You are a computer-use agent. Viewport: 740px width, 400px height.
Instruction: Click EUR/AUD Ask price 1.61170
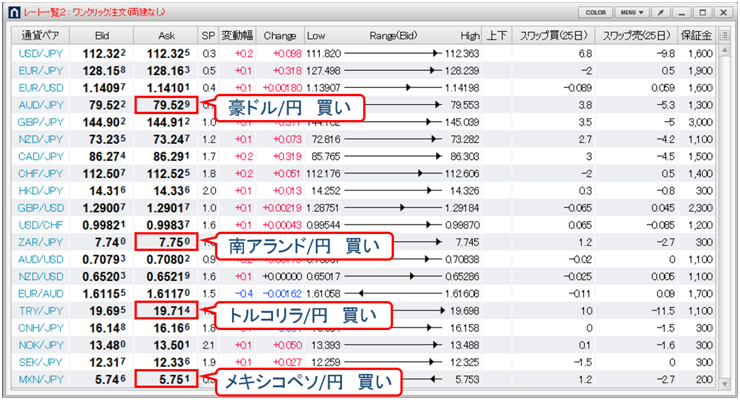pyautogui.click(x=168, y=293)
